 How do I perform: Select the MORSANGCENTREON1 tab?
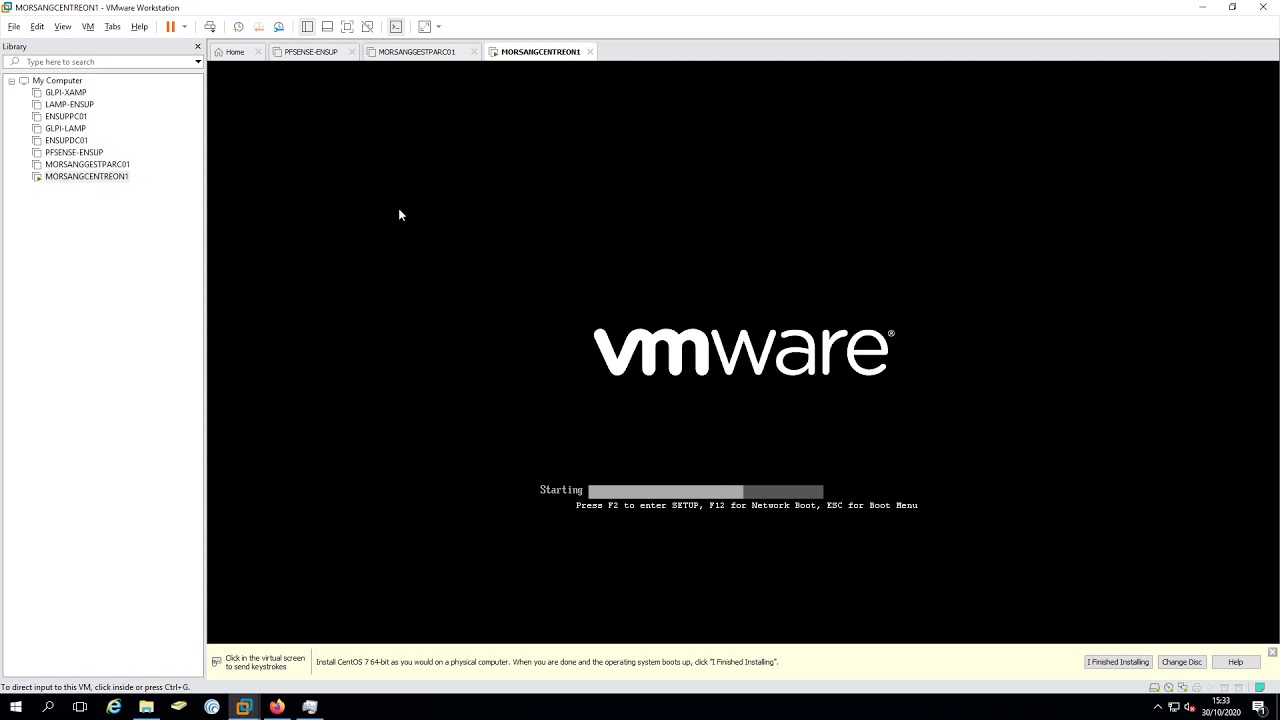pos(540,52)
